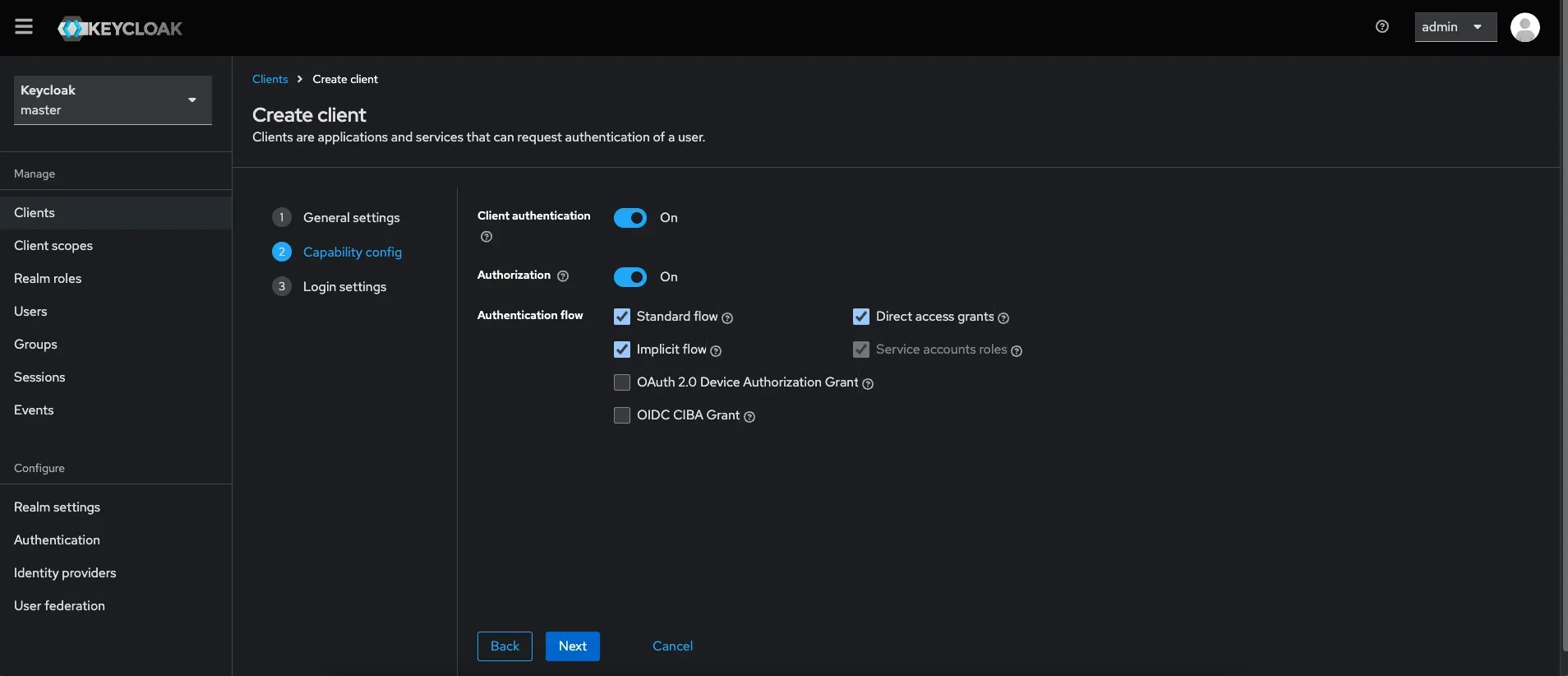
Task: Click the Next button
Action: (572, 646)
